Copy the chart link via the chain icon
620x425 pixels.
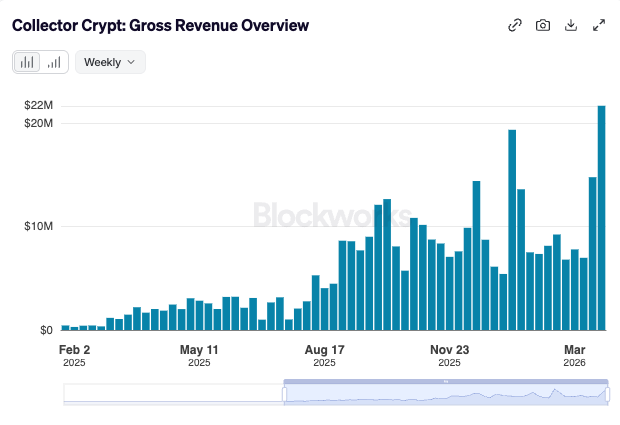click(514, 25)
